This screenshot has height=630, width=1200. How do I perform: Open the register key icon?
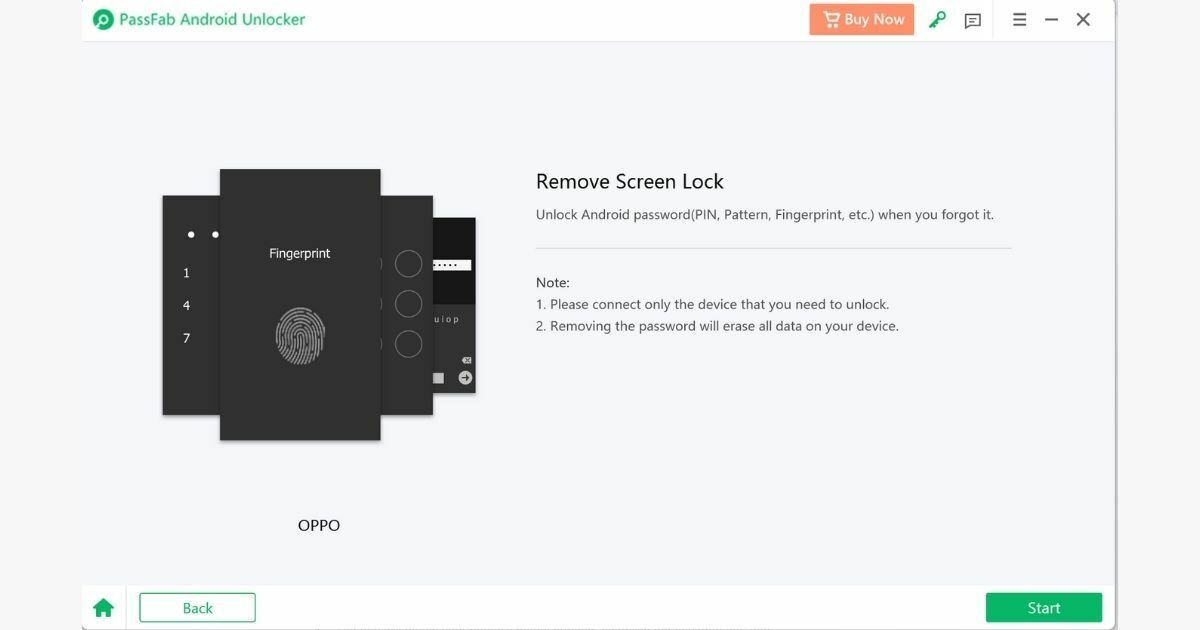[x=937, y=20]
